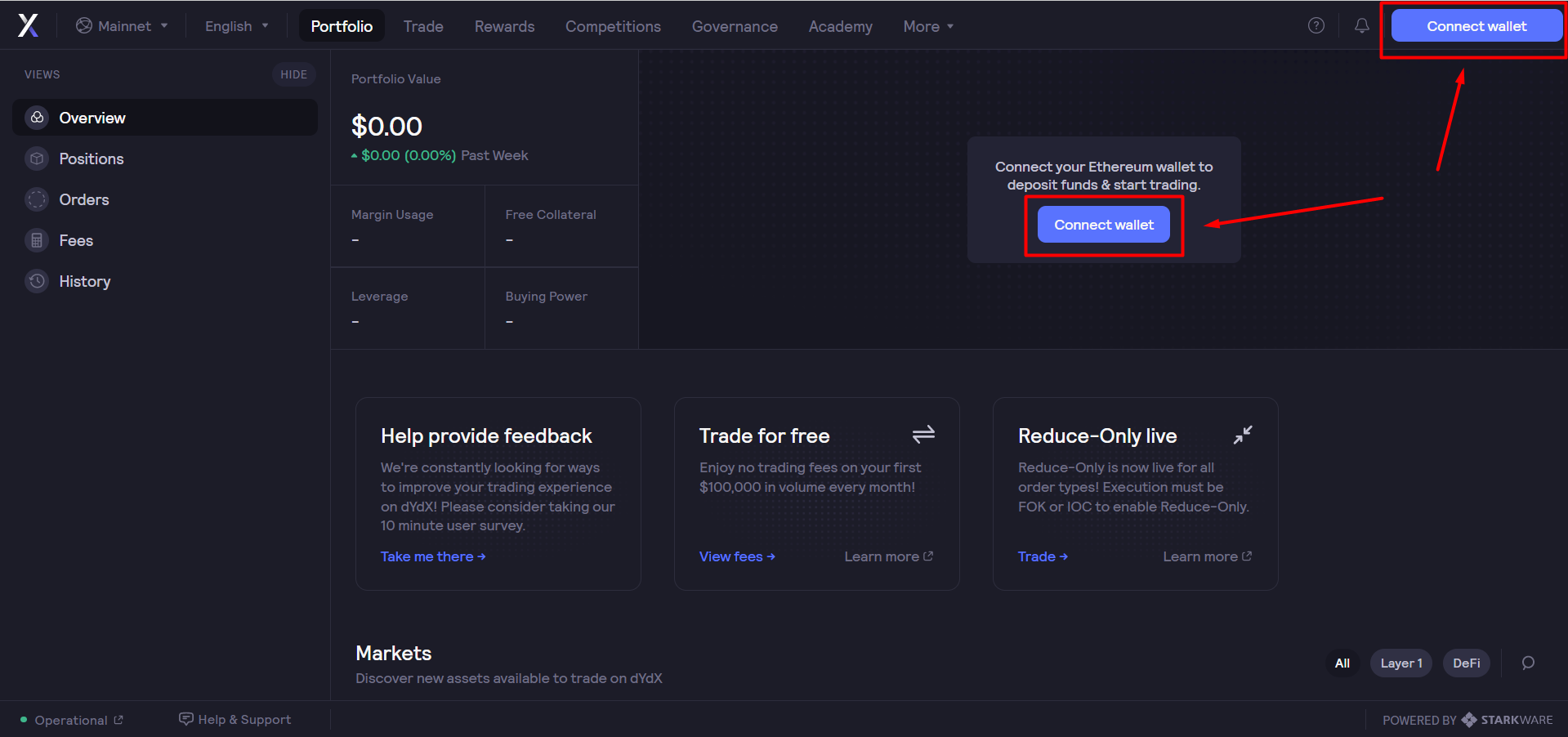Expand the More menu
The width and height of the screenshot is (1568, 737).
(928, 26)
